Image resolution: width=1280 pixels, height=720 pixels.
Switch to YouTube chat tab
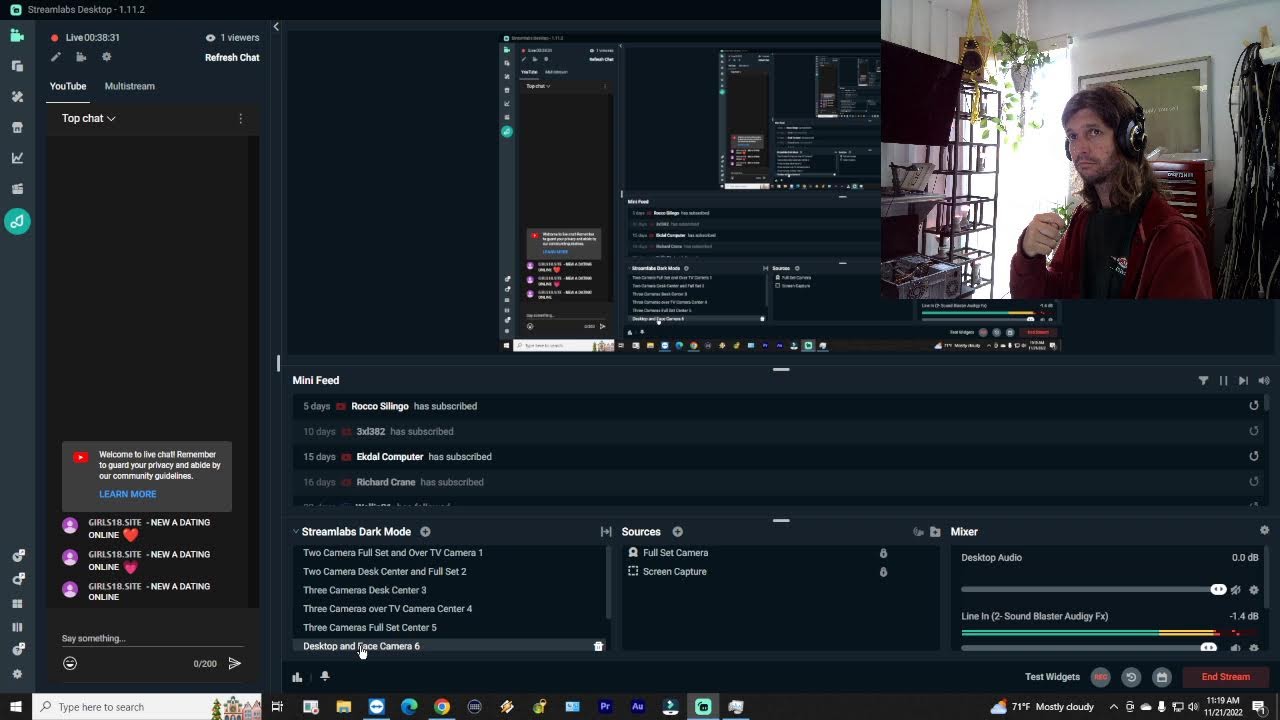click(x=68, y=86)
